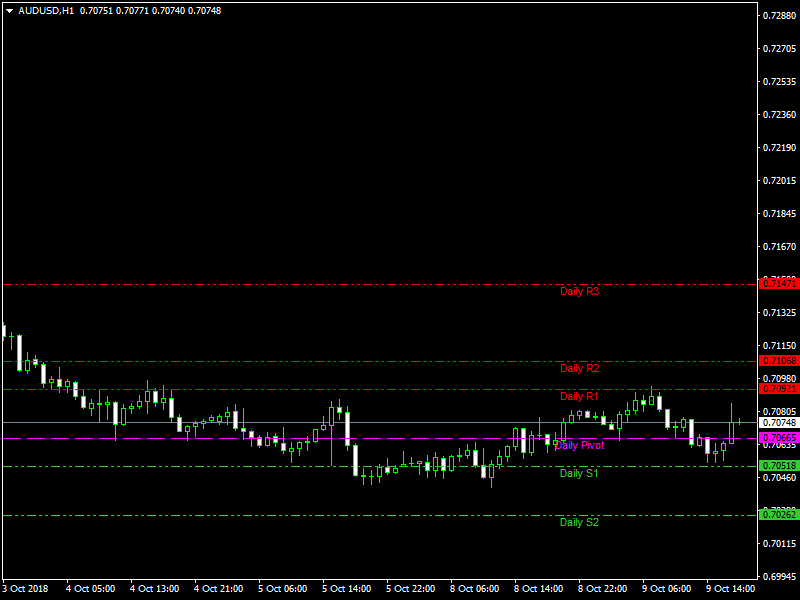Click the 0.72880 price scale label
The width and height of the screenshot is (800, 600).
click(779, 16)
